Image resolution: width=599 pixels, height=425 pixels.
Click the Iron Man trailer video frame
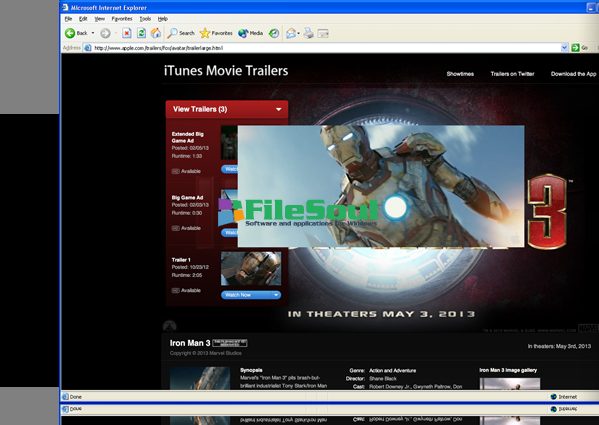381,186
